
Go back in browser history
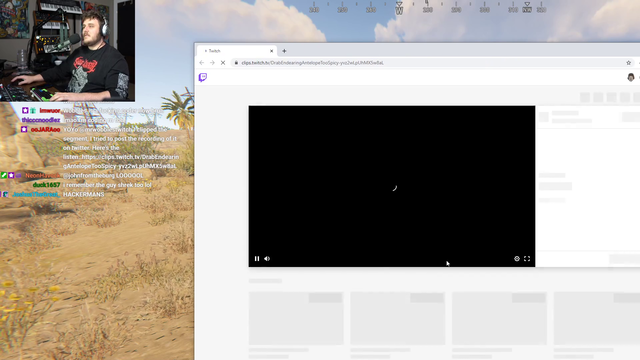202,62
